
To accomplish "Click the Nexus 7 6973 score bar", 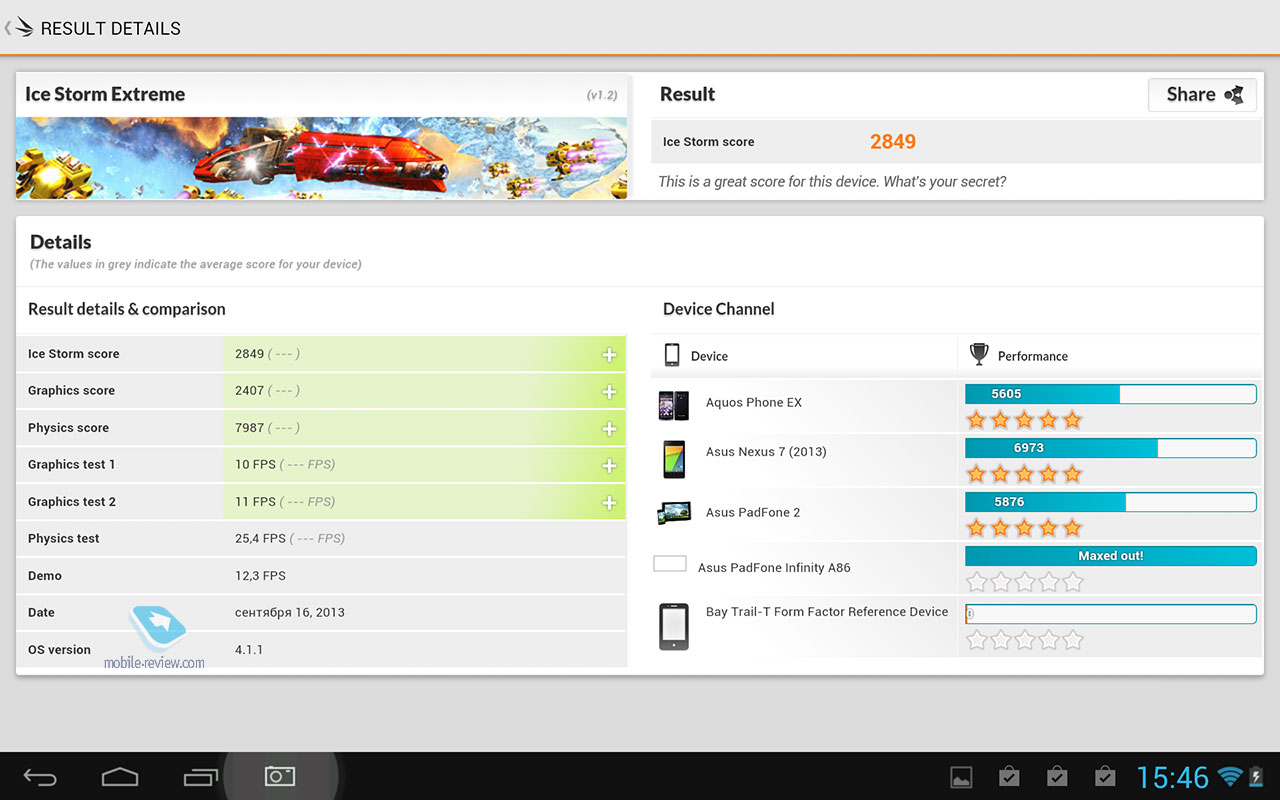I will pyautogui.click(x=1110, y=448).
